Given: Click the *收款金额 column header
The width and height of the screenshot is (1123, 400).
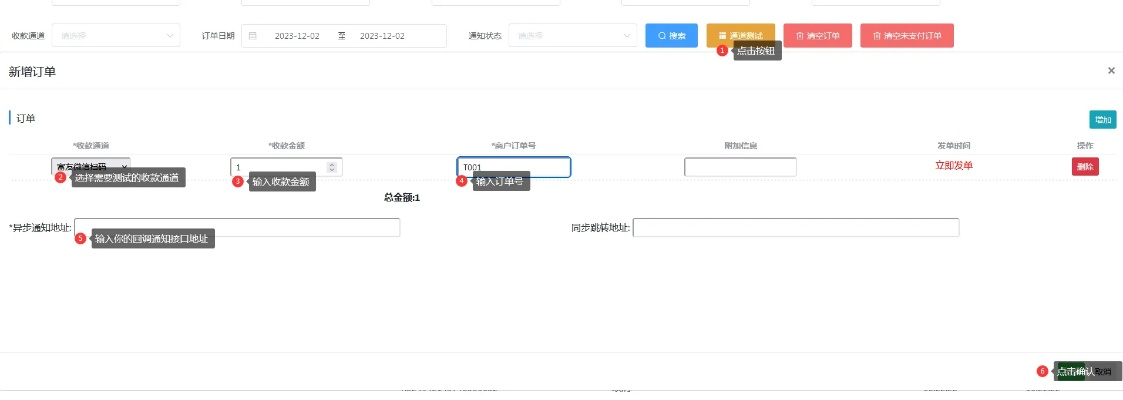Looking at the screenshot, I should pyautogui.click(x=286, y=145).
